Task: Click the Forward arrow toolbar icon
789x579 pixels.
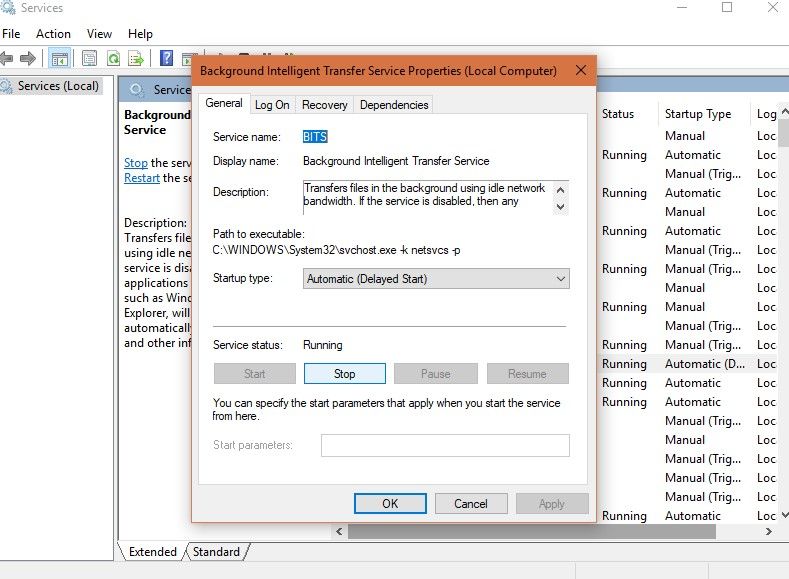Action: pos(28,59)
